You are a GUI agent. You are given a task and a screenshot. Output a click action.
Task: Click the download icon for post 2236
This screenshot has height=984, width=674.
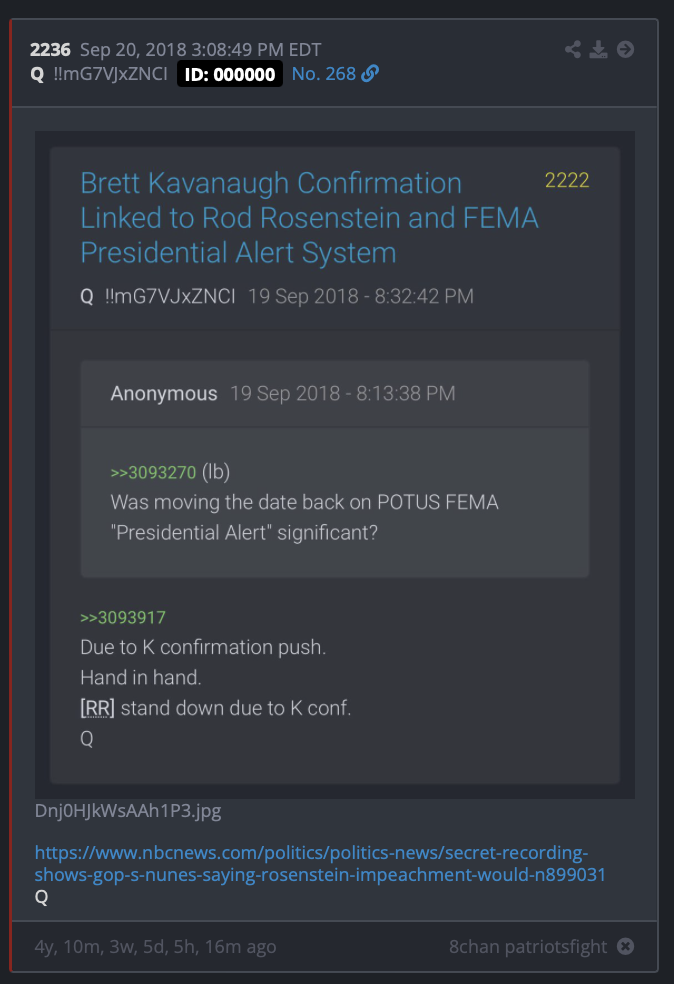point(598,50)
